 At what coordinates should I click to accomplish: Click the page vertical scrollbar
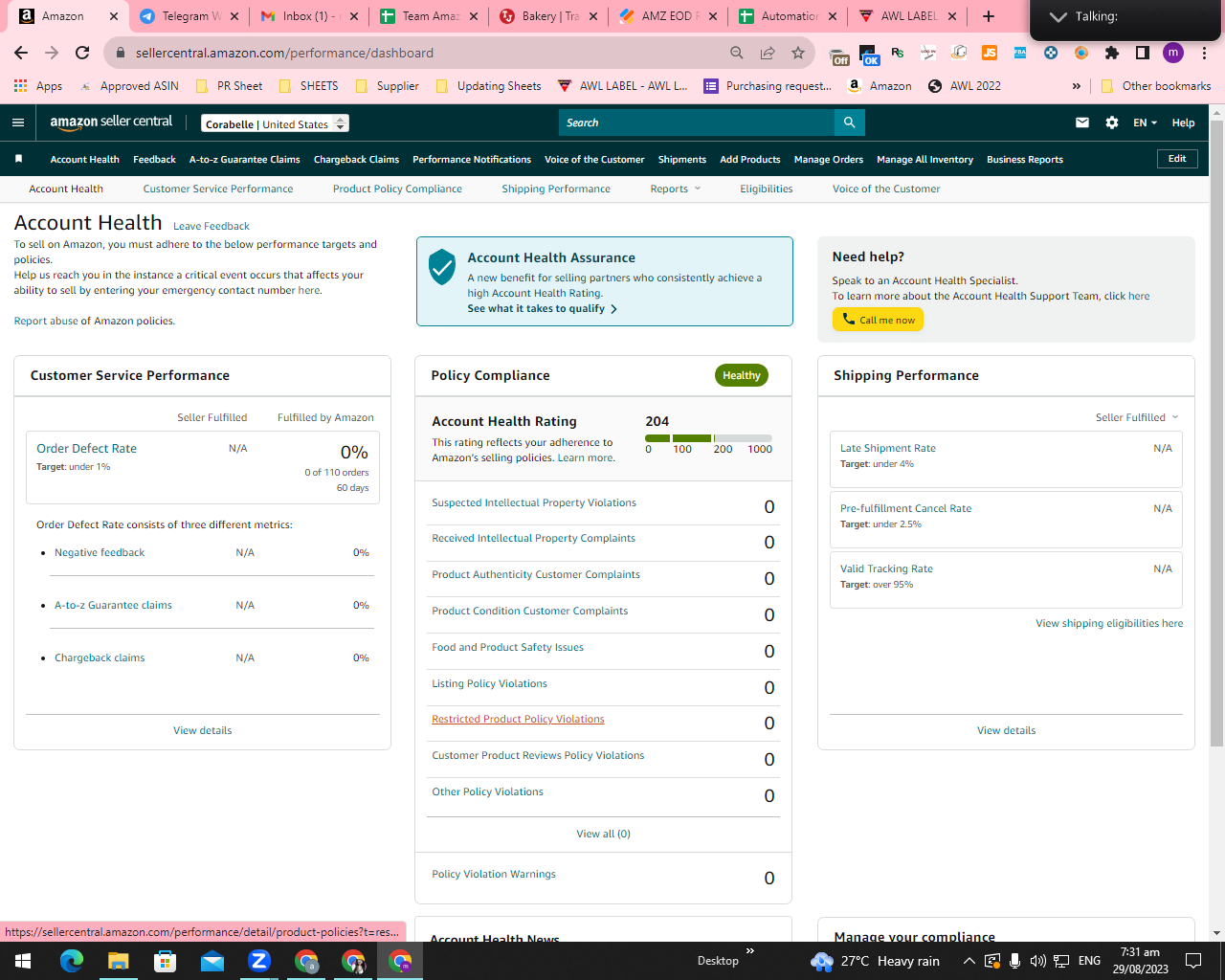click(1216, 431)
